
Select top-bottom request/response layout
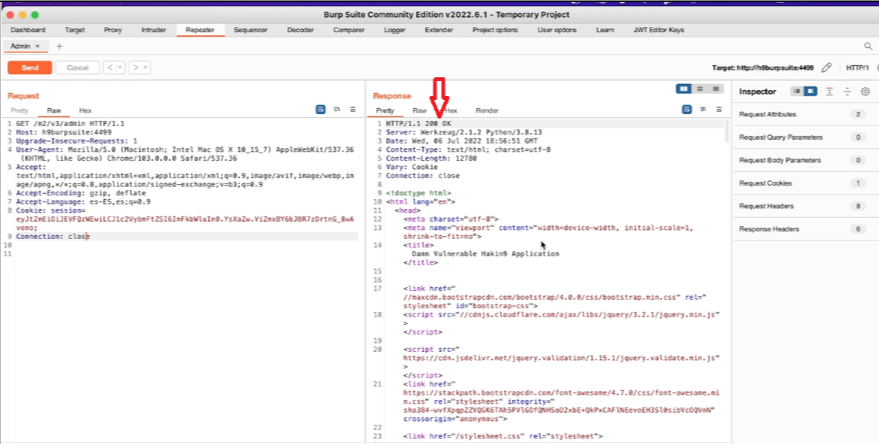(700, 89)
